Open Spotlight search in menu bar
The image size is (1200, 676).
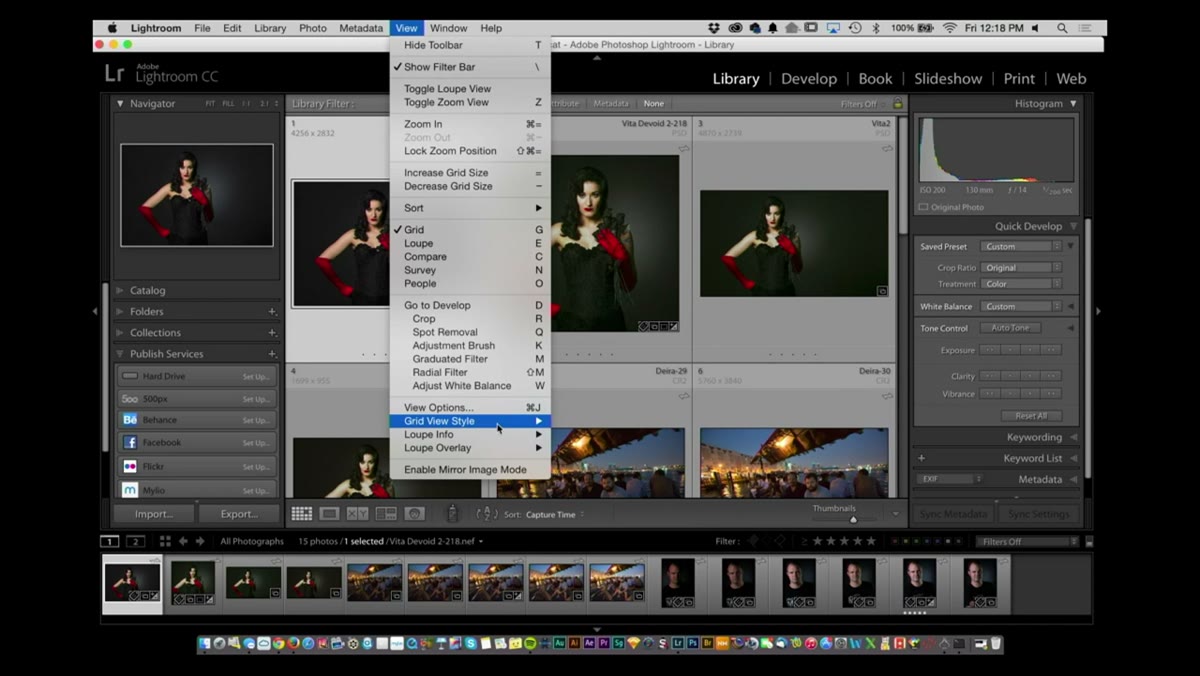1062,28
